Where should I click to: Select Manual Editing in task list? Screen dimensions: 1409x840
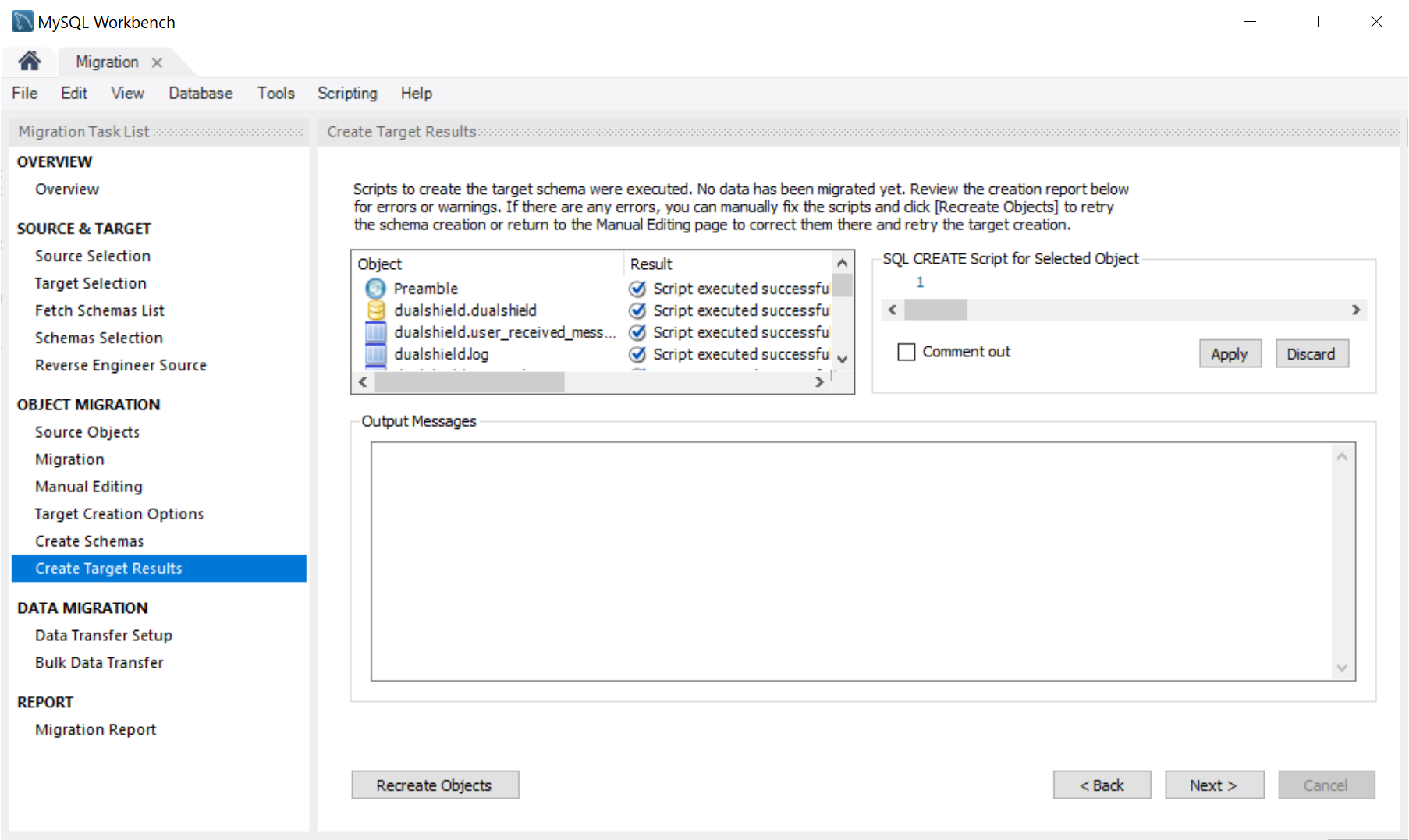pyautogui.click(x=88, y=487)
